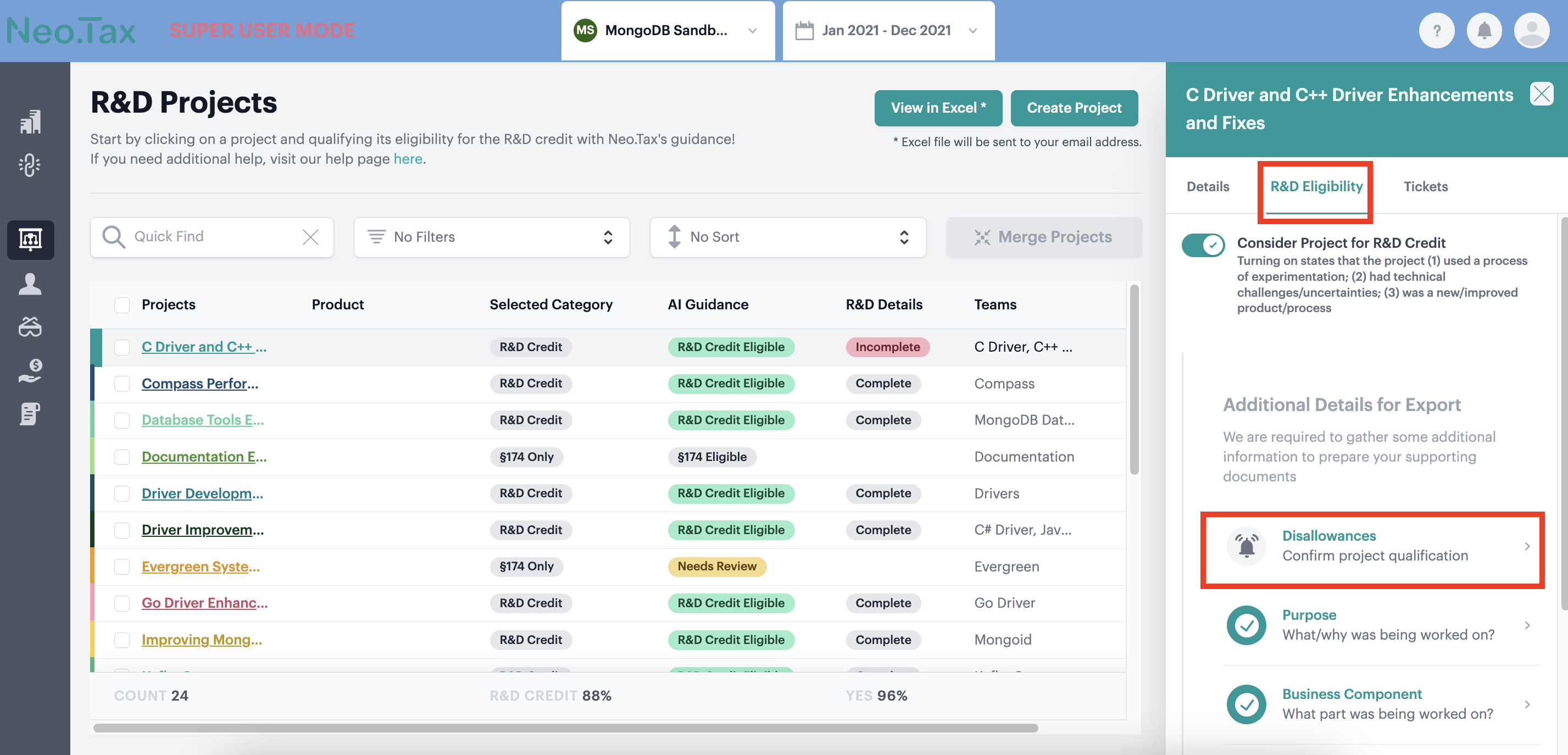Click the cloud helmet icon in sidebar

click(30, 327)
